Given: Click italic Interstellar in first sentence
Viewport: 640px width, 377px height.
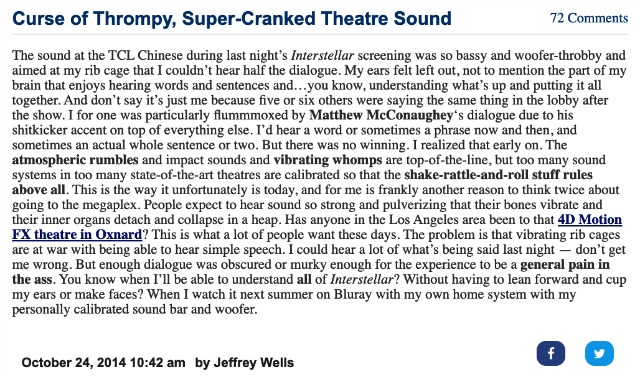Looking at the screenshot, I should tap(322, 55).
